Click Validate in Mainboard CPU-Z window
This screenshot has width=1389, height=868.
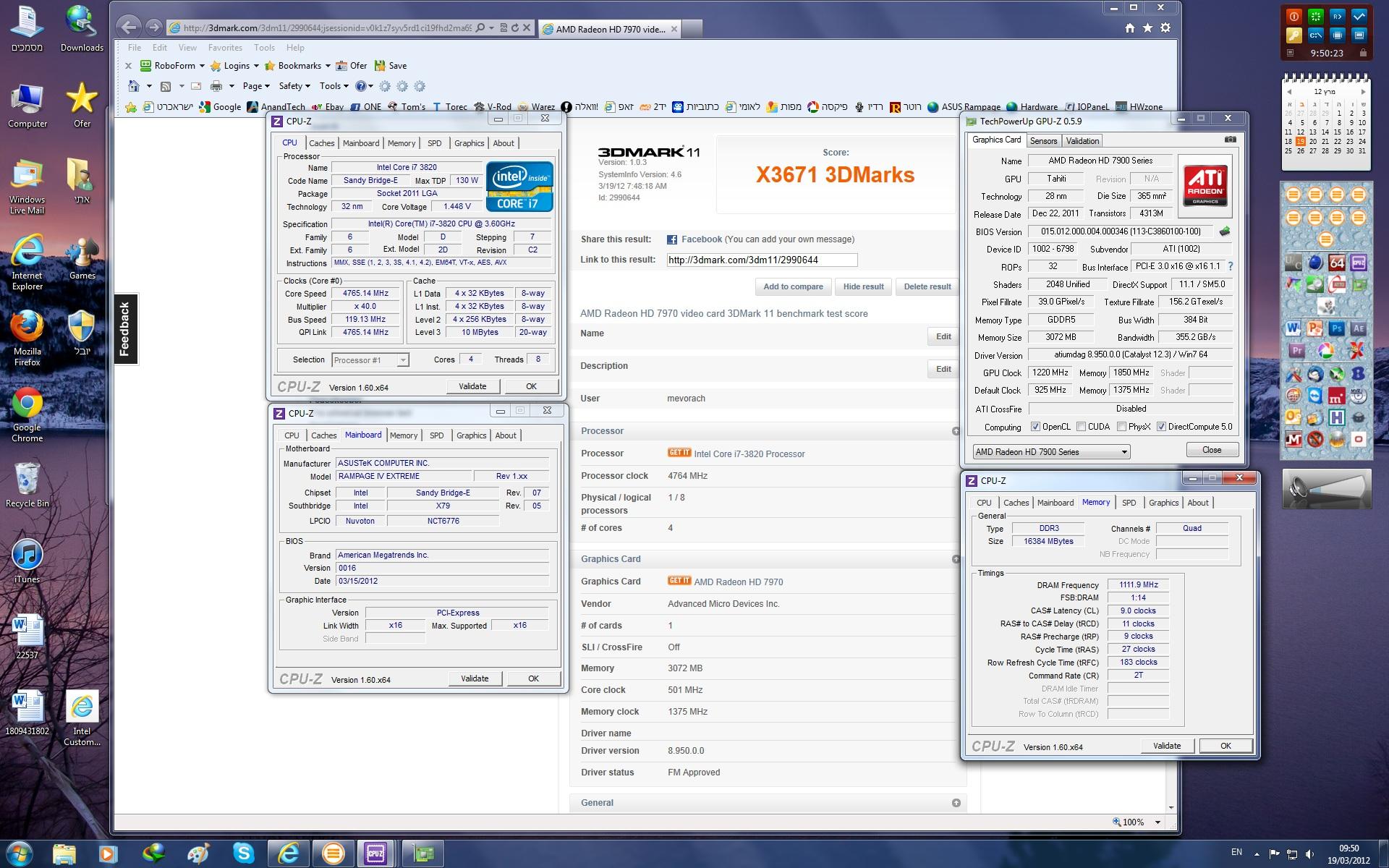tap(475, 678)
